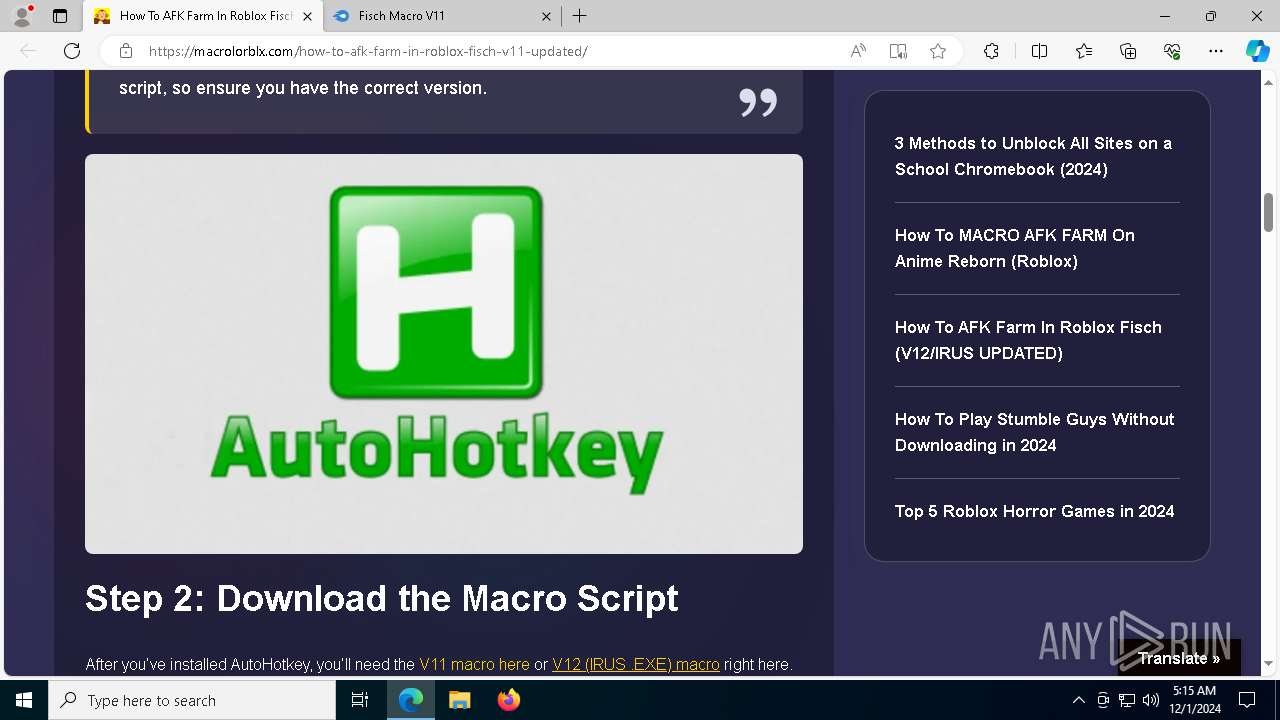Open How To MACRO AFK FARM Anime Reborn

tap(1015, 248)
